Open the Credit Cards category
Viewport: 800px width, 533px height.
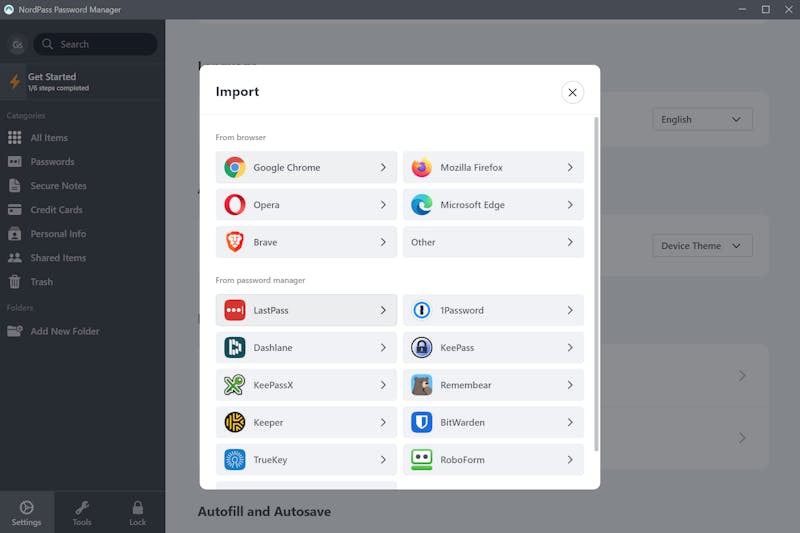point(82,210)
